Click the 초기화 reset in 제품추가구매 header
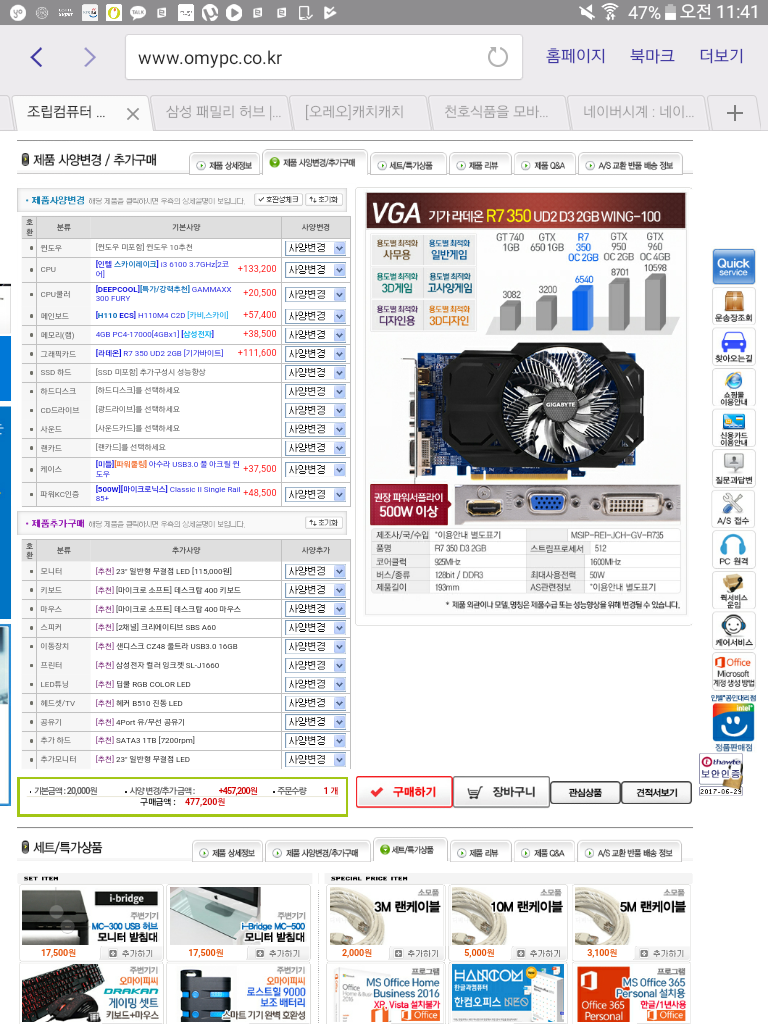 (x=324, y=522)
